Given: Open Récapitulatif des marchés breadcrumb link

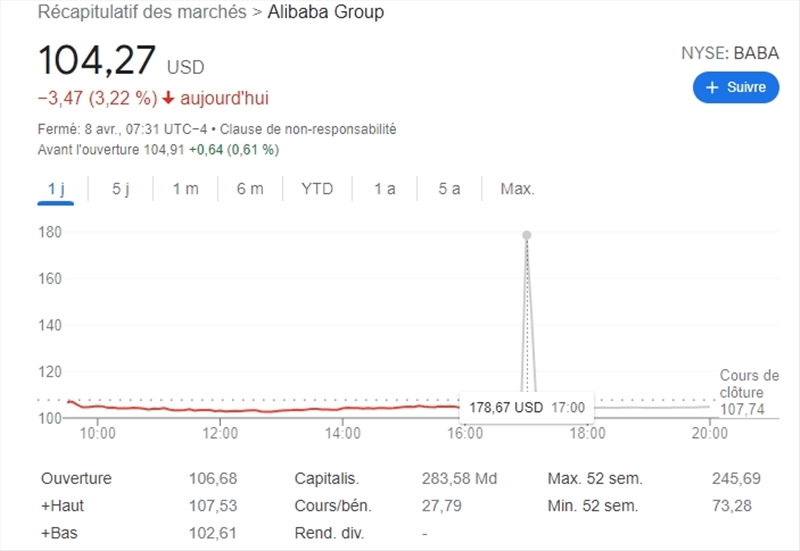Looking at the screenshot, I should (x=141, y=13).
